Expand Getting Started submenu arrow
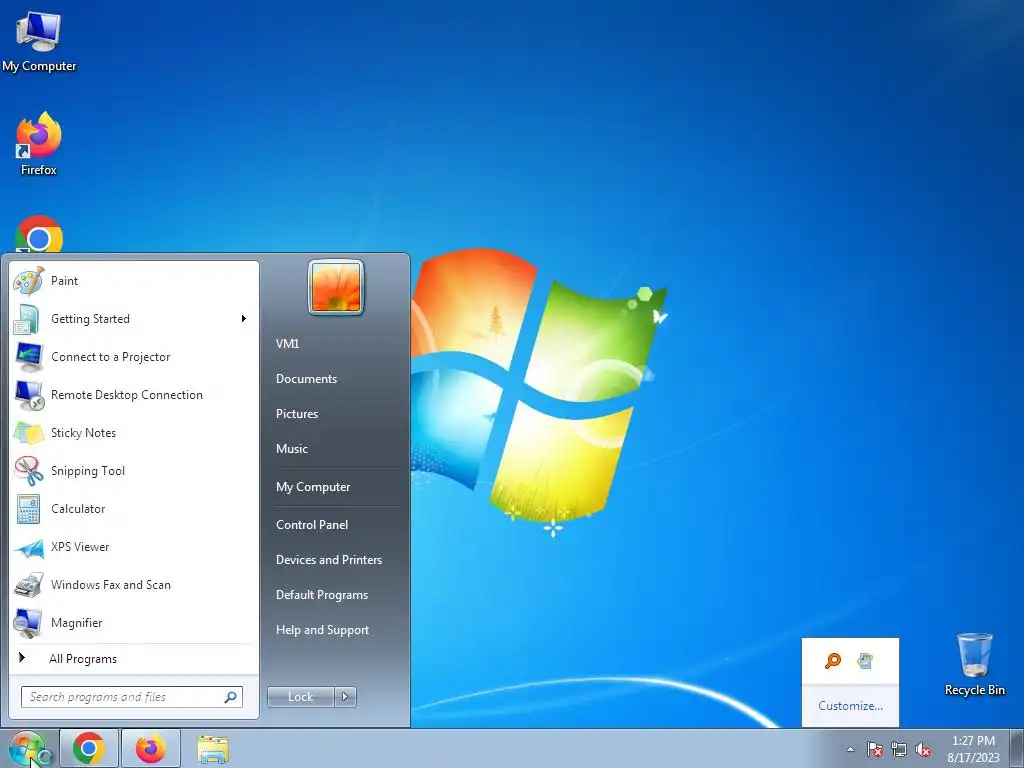Viewport: 1024px width, 768px height. click(x=244, y=319)
